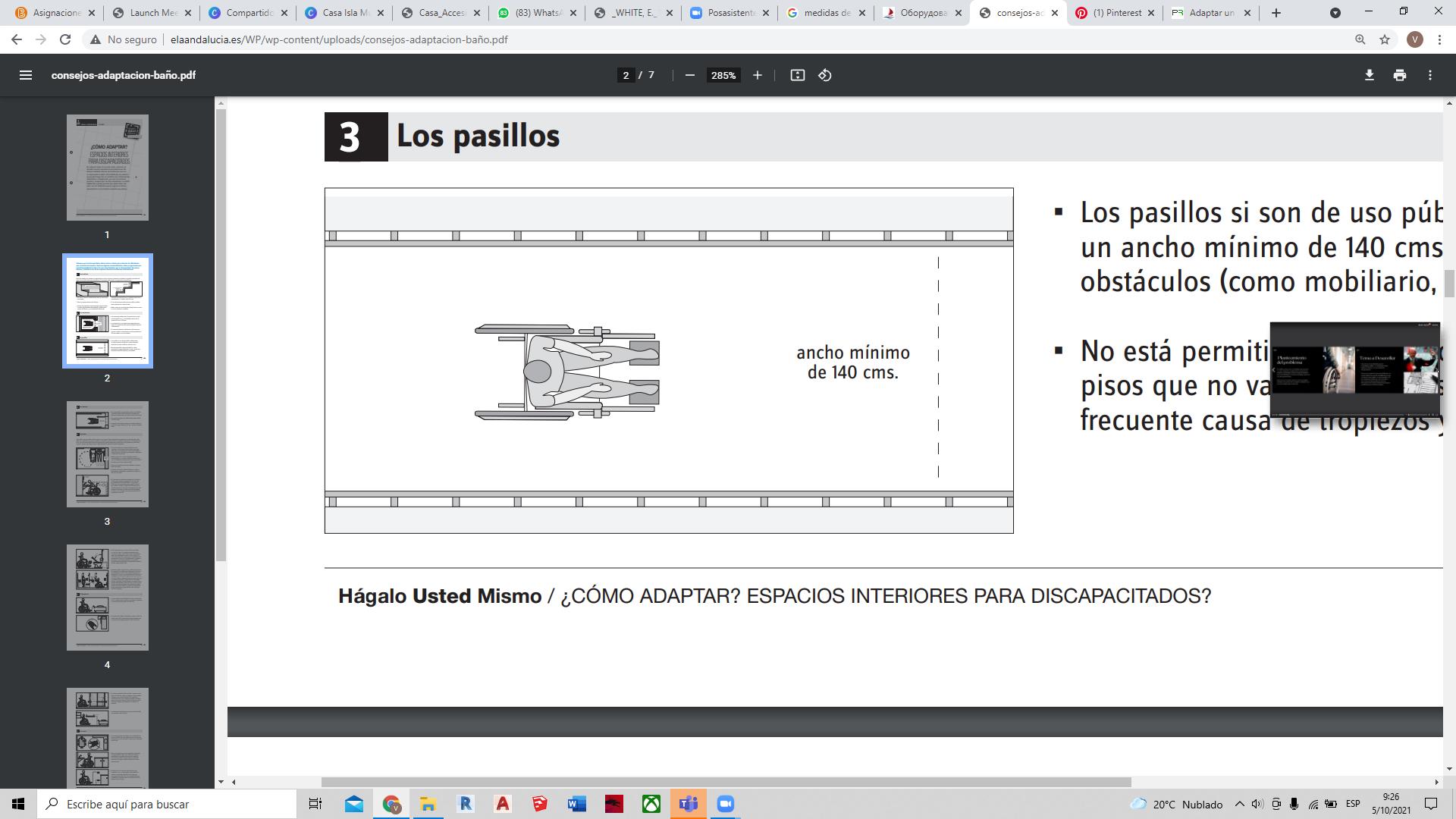1456x819 pixels.
Task: Open the Chrome zoom magnifier icon in address bar
Action: pyautogui.click(x=1360, y=39)
